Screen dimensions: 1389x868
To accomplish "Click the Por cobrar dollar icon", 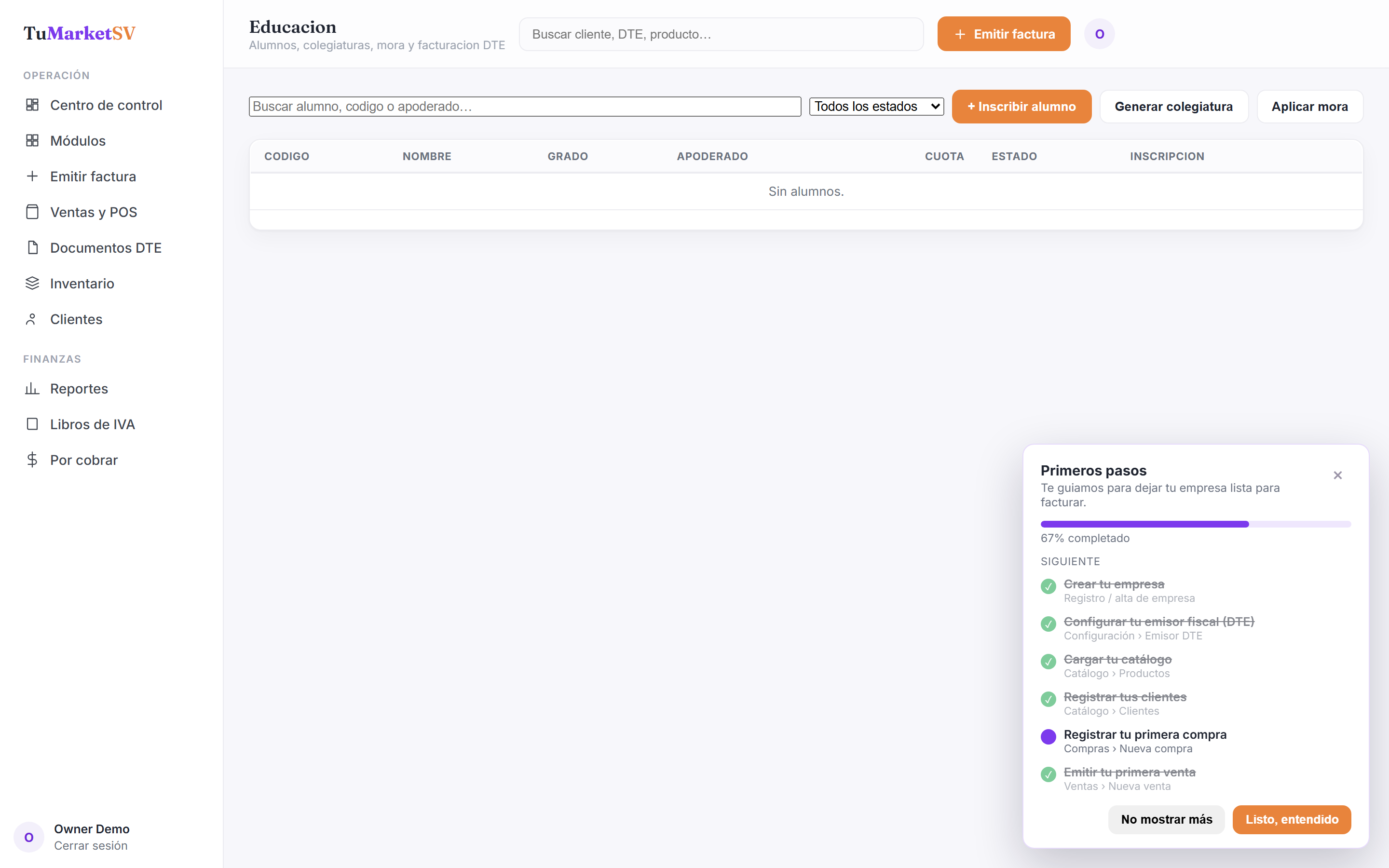I will 32,460.
